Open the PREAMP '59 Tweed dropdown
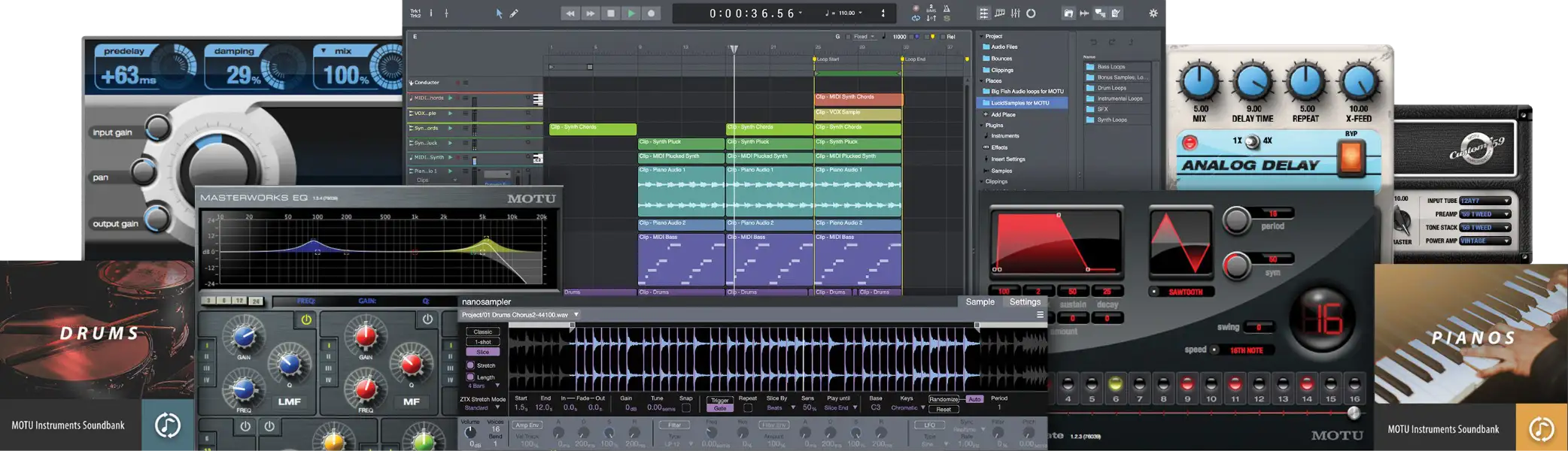 point(1485,214)
